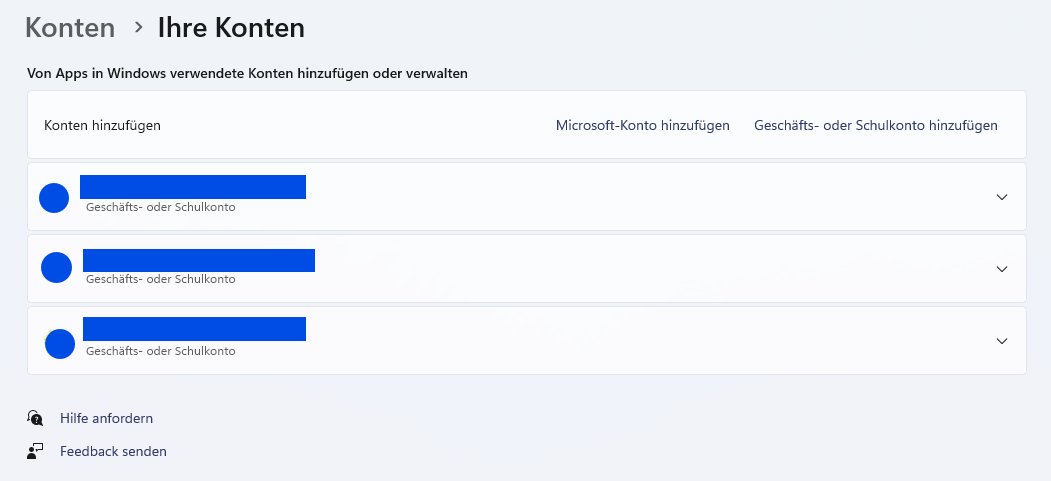Click the first account's redacted name

(193, 187)
